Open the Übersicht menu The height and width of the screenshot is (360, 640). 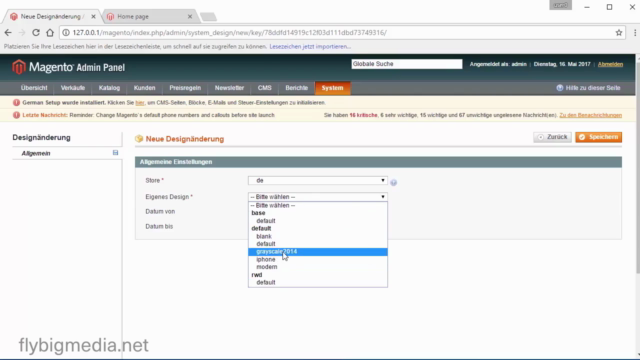point(34,88)
